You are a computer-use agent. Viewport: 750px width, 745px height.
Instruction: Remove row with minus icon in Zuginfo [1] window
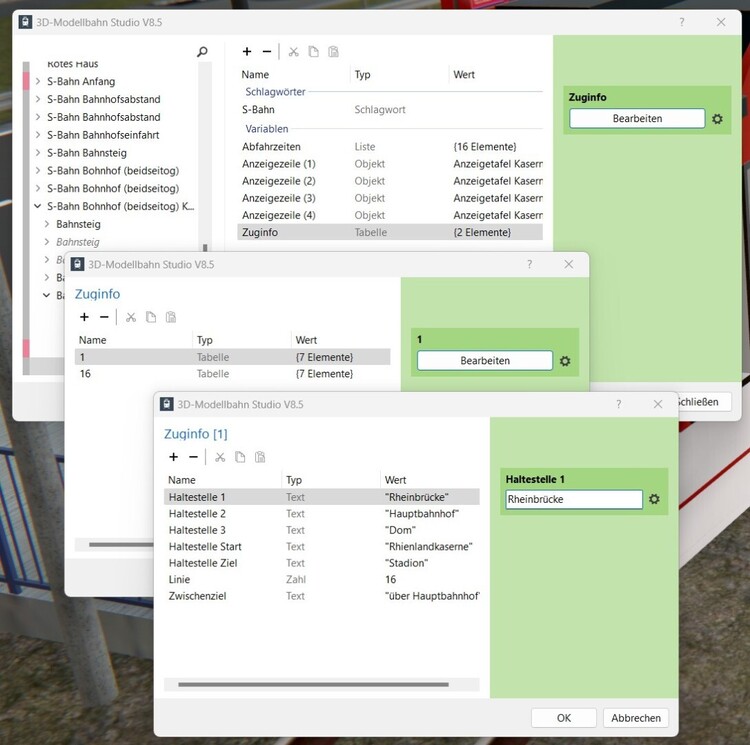[193, 457]
